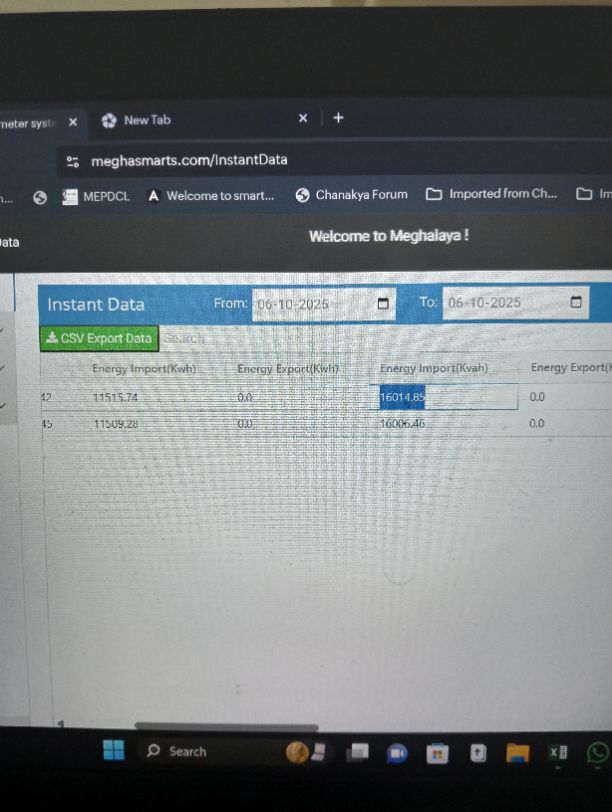Viewport: 612px width, 812px height.
Task: Open the To date calendar picker
Action: tap(576, 302)
